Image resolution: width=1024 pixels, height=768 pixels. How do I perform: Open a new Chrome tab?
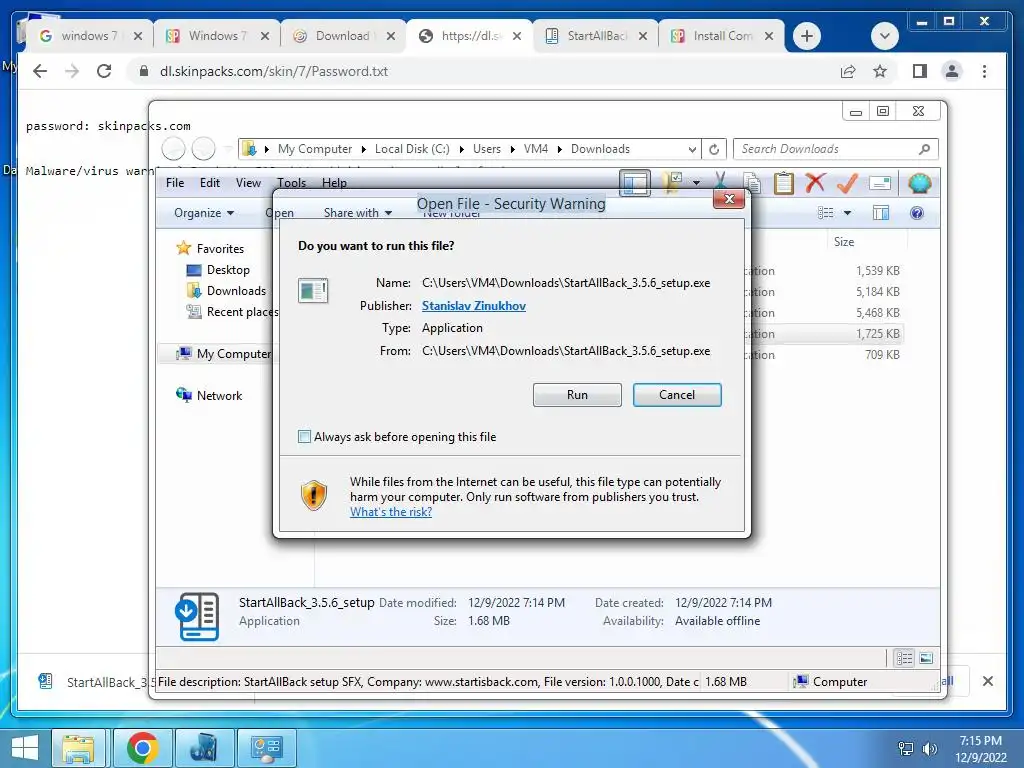807,36
